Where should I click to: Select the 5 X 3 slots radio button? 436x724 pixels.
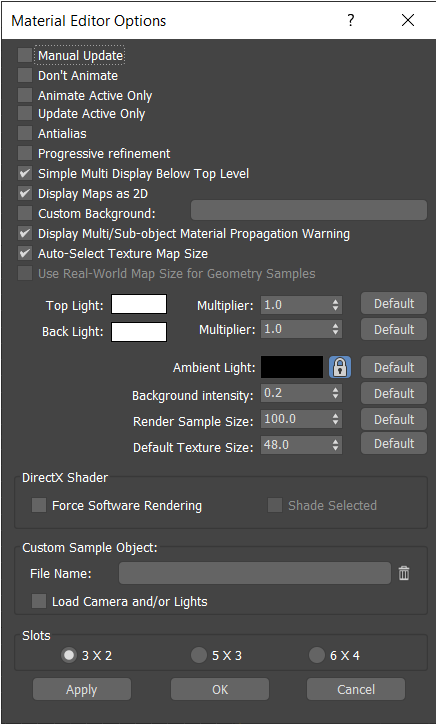tap(199, 655)
